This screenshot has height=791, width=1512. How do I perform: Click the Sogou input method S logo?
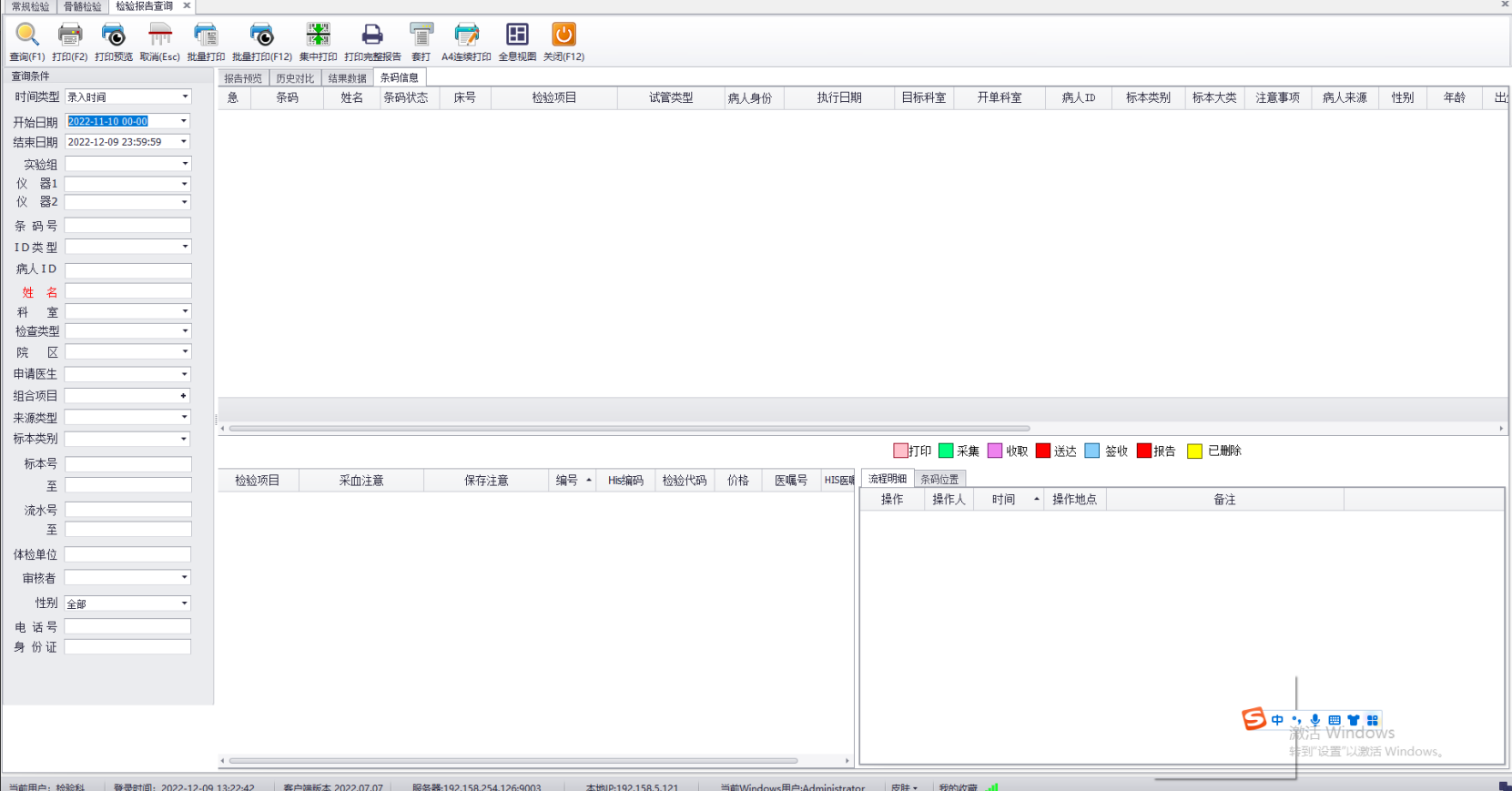pos(1254,719)
